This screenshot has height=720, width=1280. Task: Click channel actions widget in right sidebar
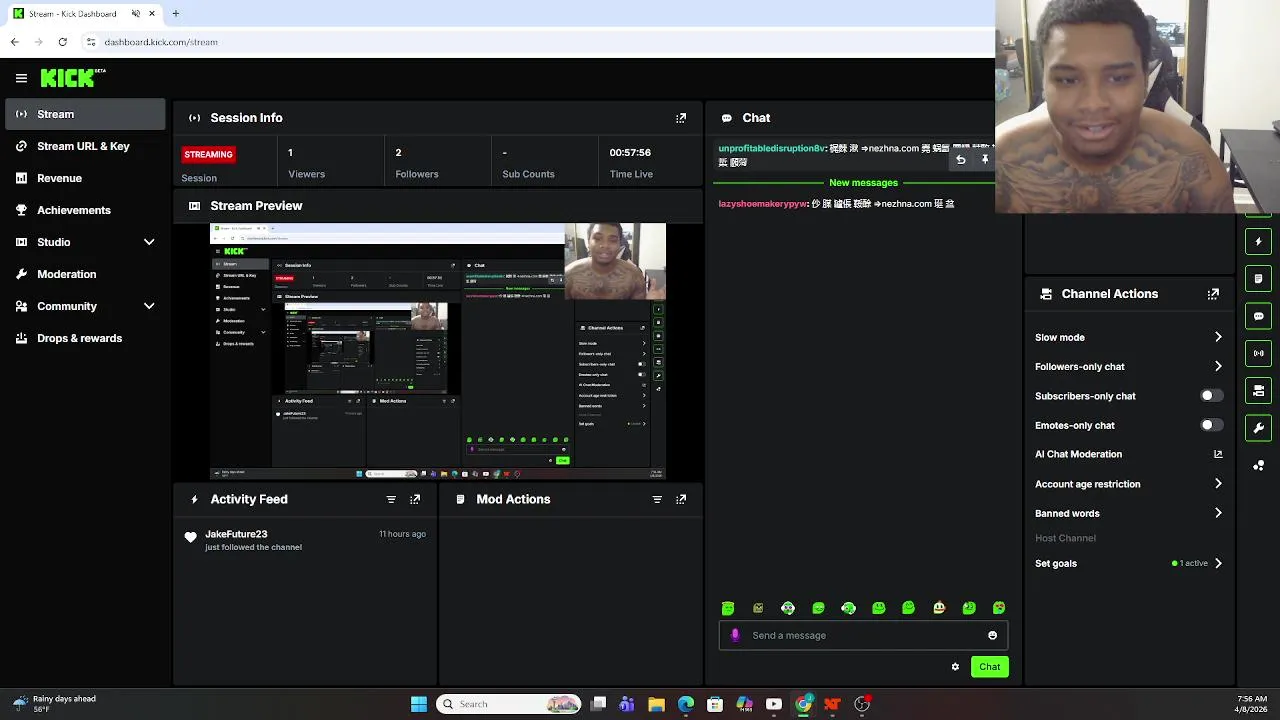coord(1258,390)
